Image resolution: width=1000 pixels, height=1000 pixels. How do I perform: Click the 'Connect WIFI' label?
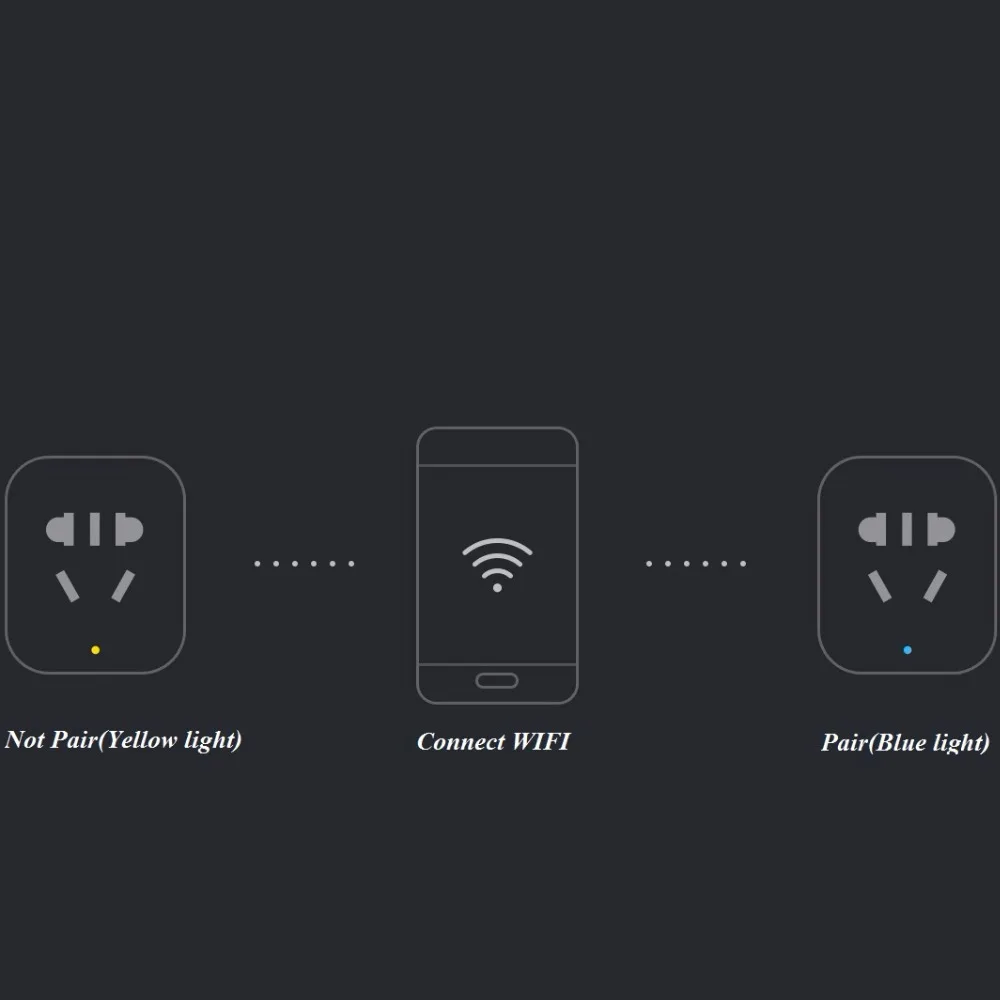(x=493, y=741)
